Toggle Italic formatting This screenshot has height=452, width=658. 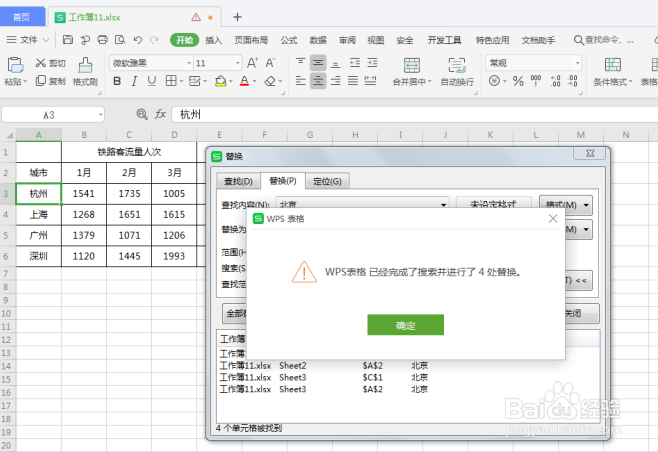(134, 81)
